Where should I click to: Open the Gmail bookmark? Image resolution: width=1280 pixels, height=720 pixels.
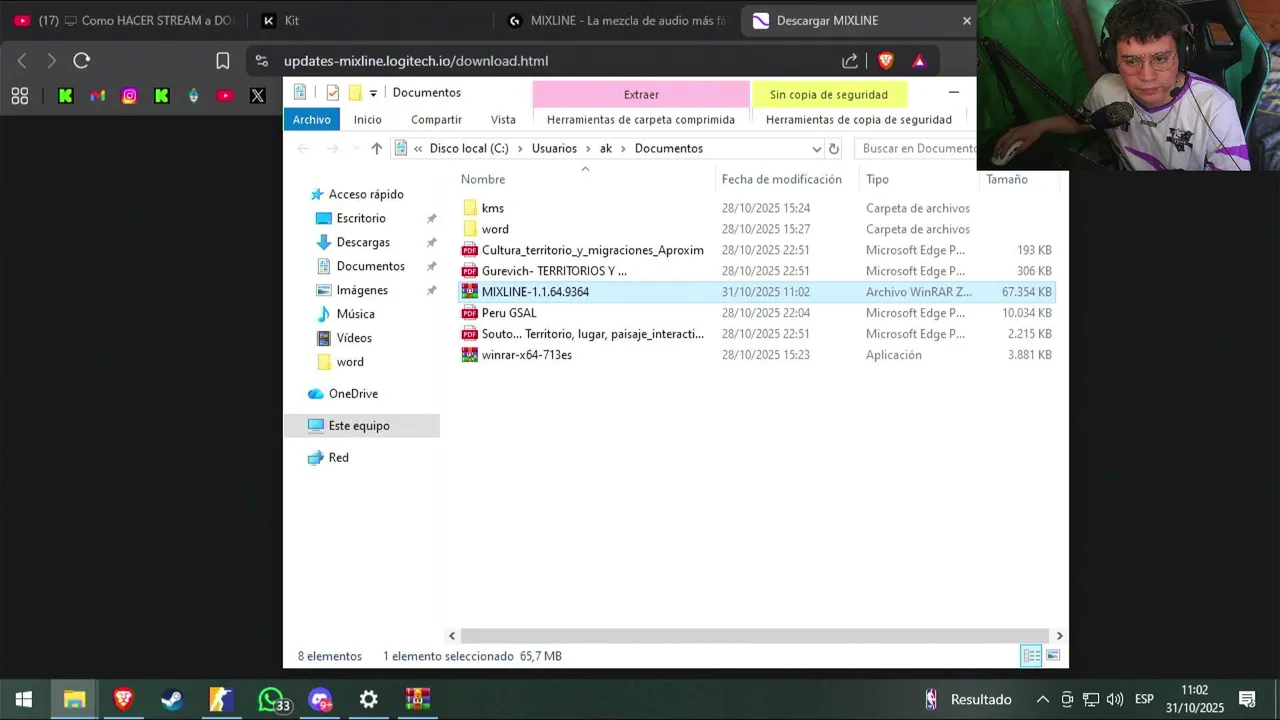97,96
